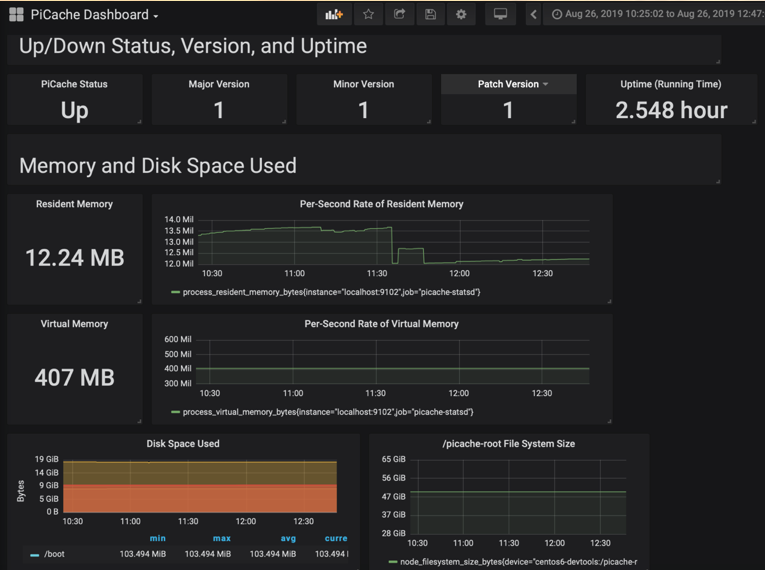The height and width of the screenshot is (570, 765).
Task: Shift time range back with left arrow
Action: pos(534,15)
